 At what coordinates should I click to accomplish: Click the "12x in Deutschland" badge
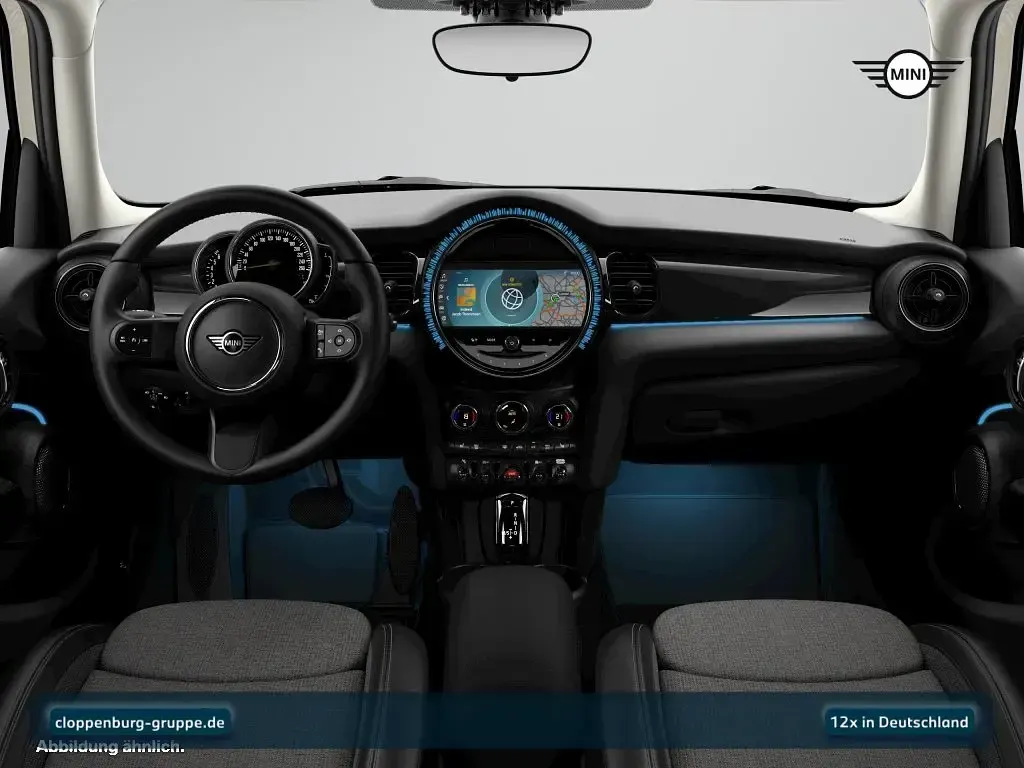(x=899, y=722)
